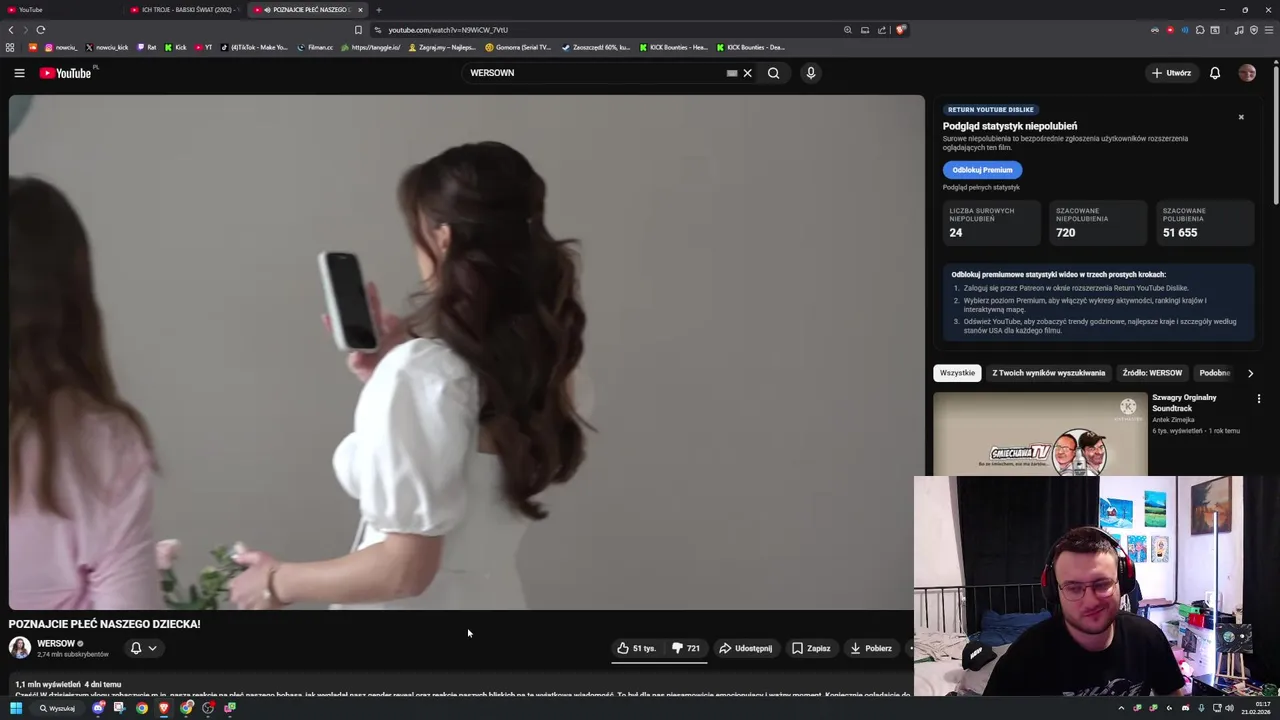Open the YouTube guide hamburger menu
This screenshot has height=720, width=1280.
[19, 73]
